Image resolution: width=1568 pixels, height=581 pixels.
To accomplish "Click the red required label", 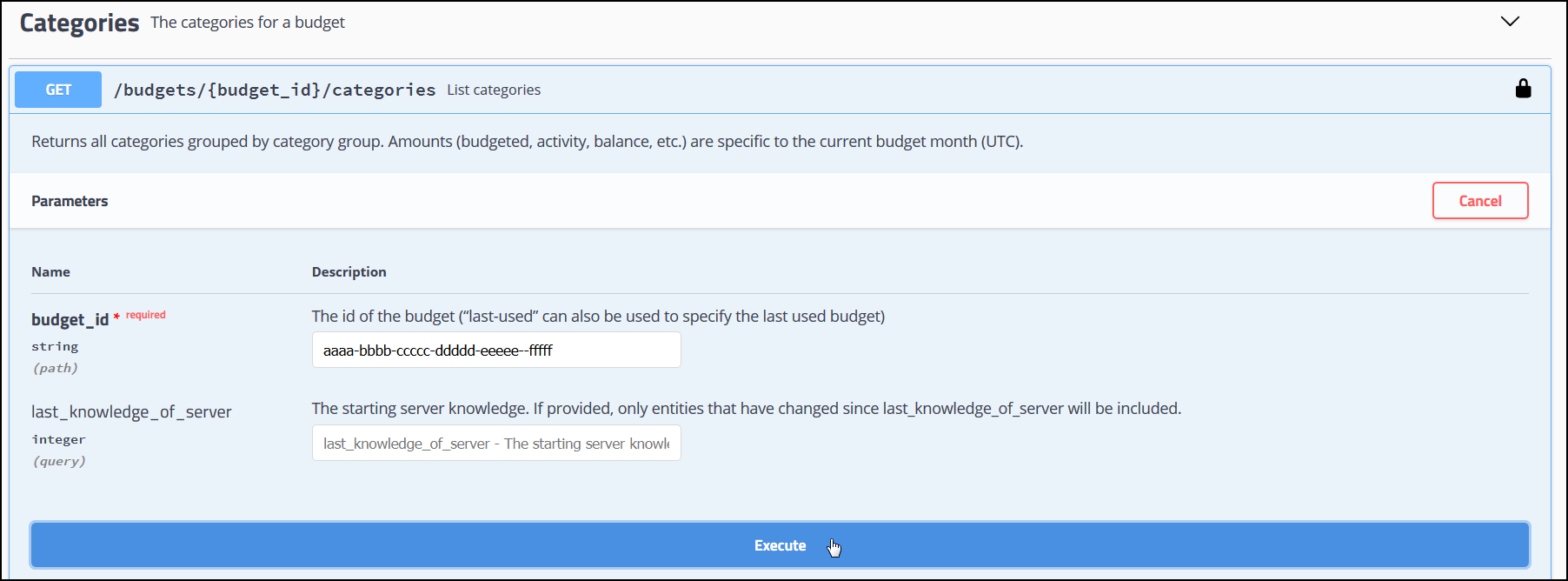I will 145,315.
